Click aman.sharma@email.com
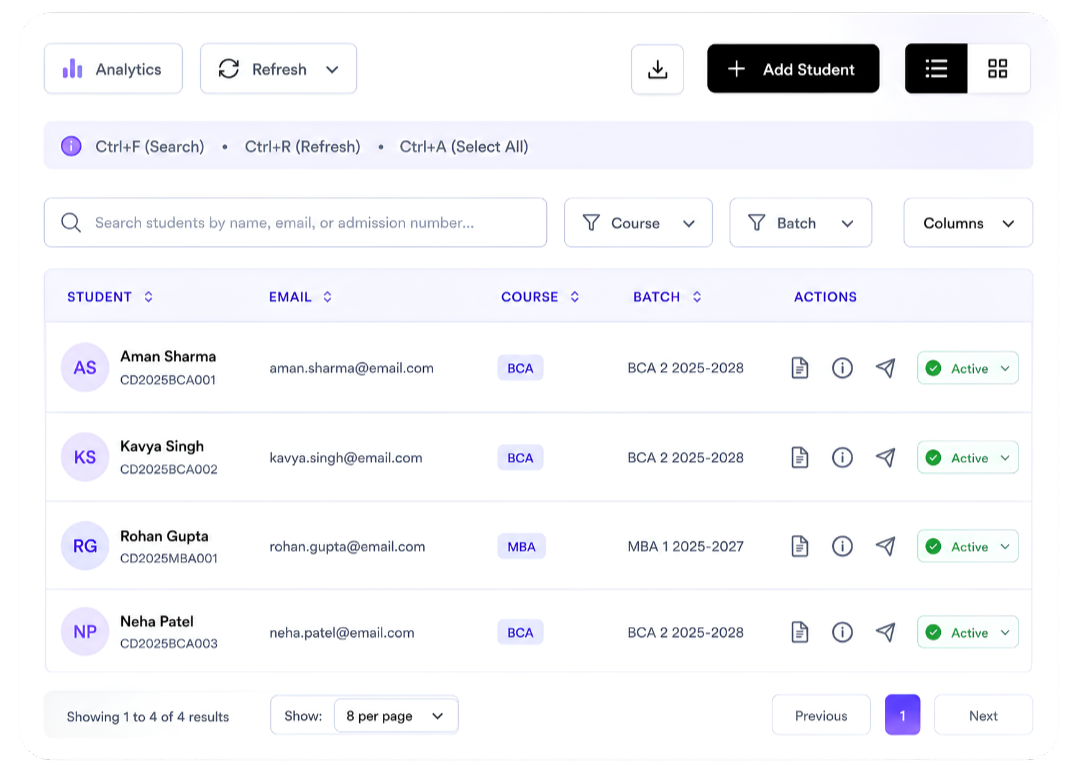1080x771 pixels. 351,368
